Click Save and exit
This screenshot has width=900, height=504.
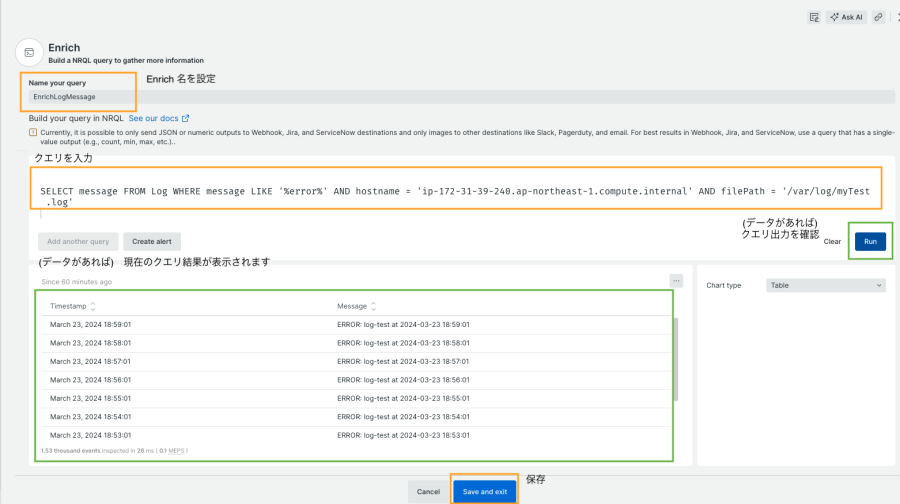(x=484, y=491)
